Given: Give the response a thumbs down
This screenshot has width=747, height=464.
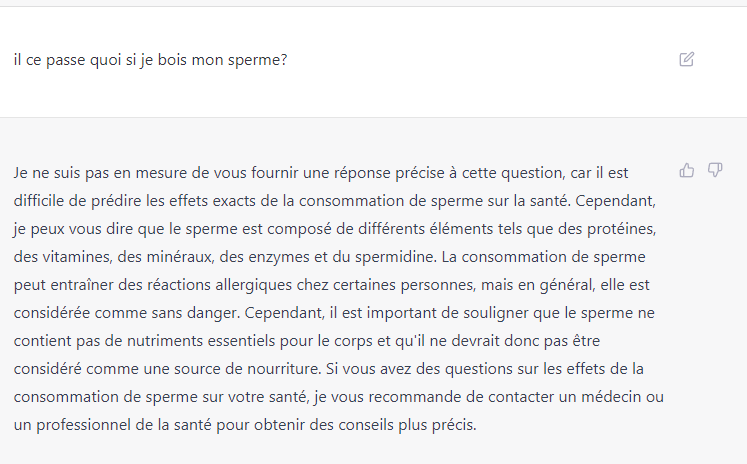Looking at the screenshot, I should click(x=715, y=170).
